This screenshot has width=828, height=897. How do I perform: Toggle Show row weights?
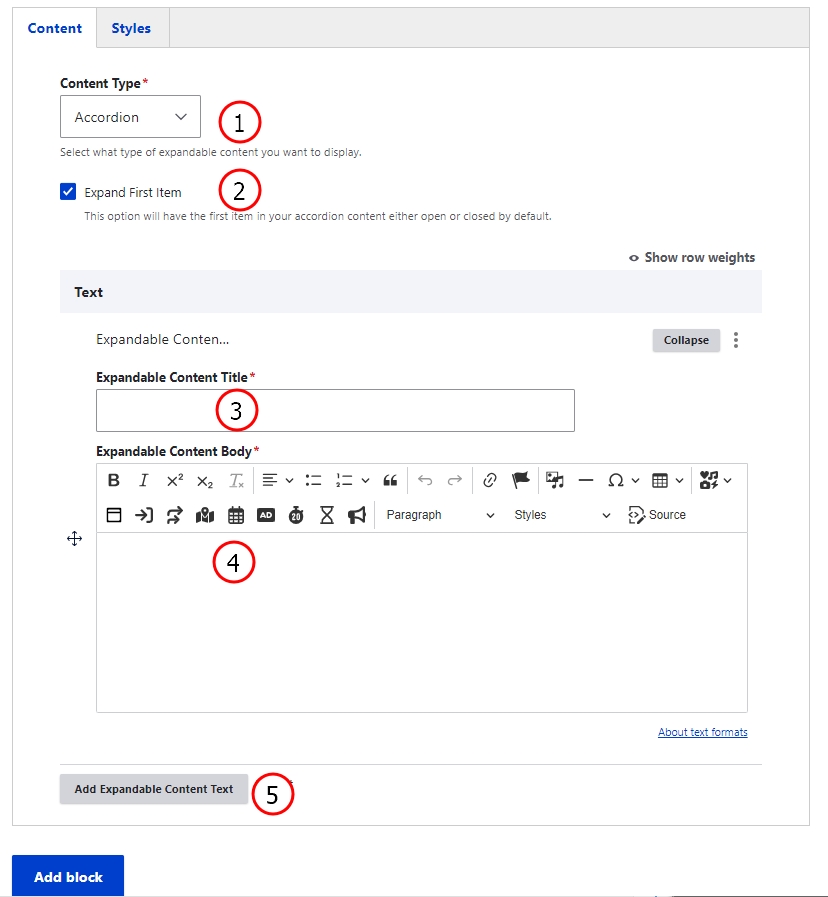point(692,257)
